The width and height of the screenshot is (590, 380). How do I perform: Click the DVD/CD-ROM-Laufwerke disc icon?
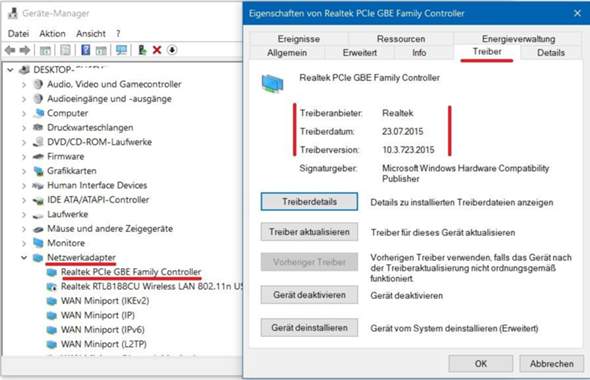pyautogui.click(x=38, y=142)
